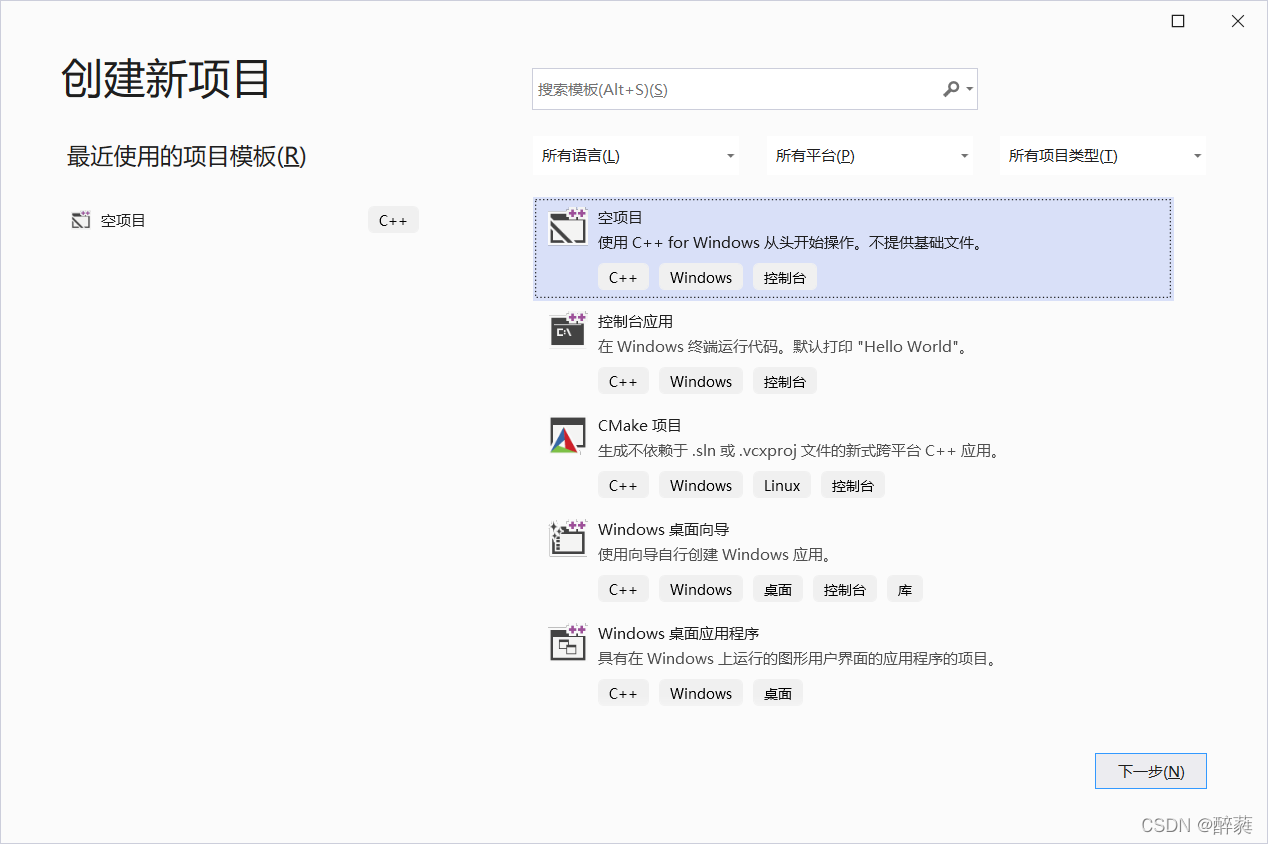Click the 空项目 template icon in results list
Screen dimensions: 1268x844
click(x=568, y=227)
